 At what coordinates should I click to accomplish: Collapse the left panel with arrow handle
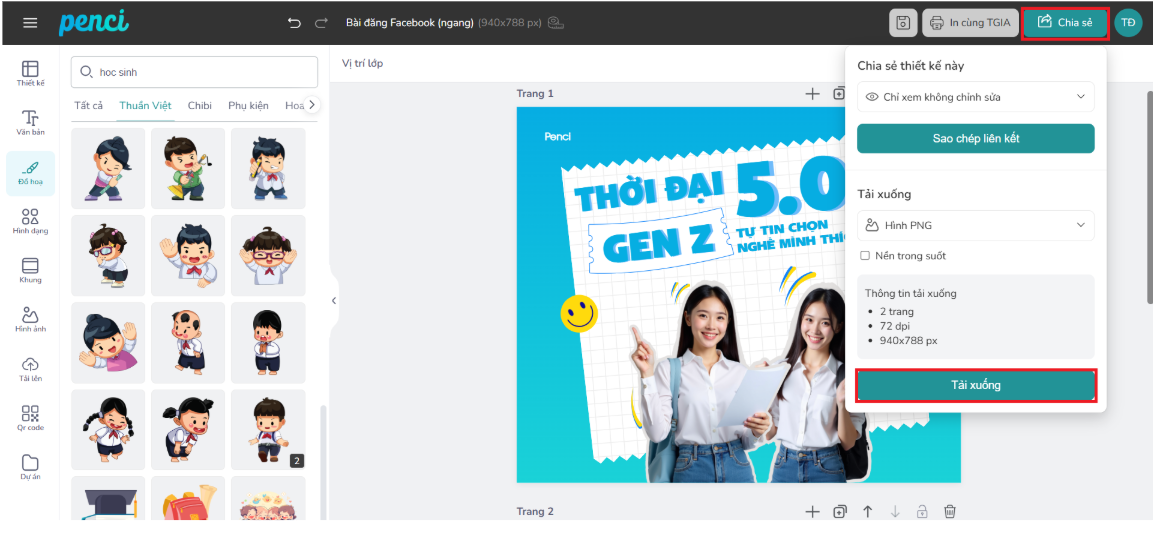coord(334,300)
